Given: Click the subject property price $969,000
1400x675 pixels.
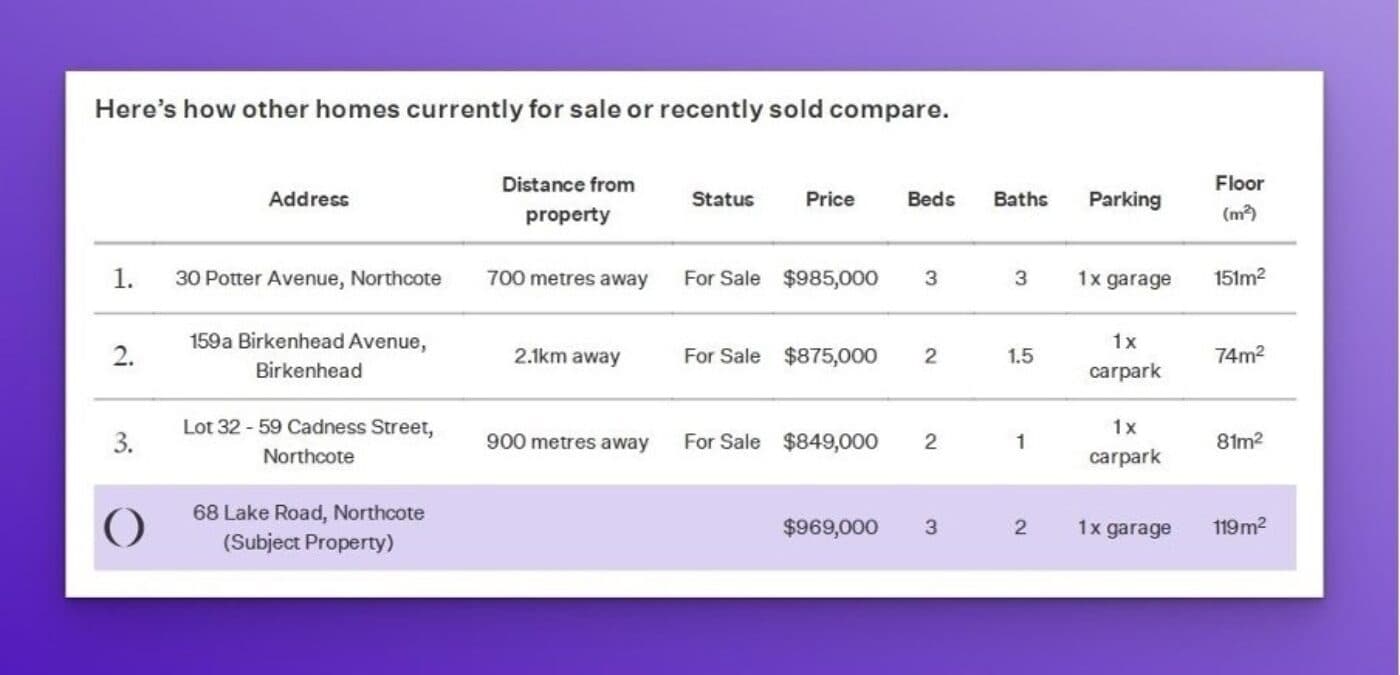Looking at the screenshot, I should (x=830, y=527).
